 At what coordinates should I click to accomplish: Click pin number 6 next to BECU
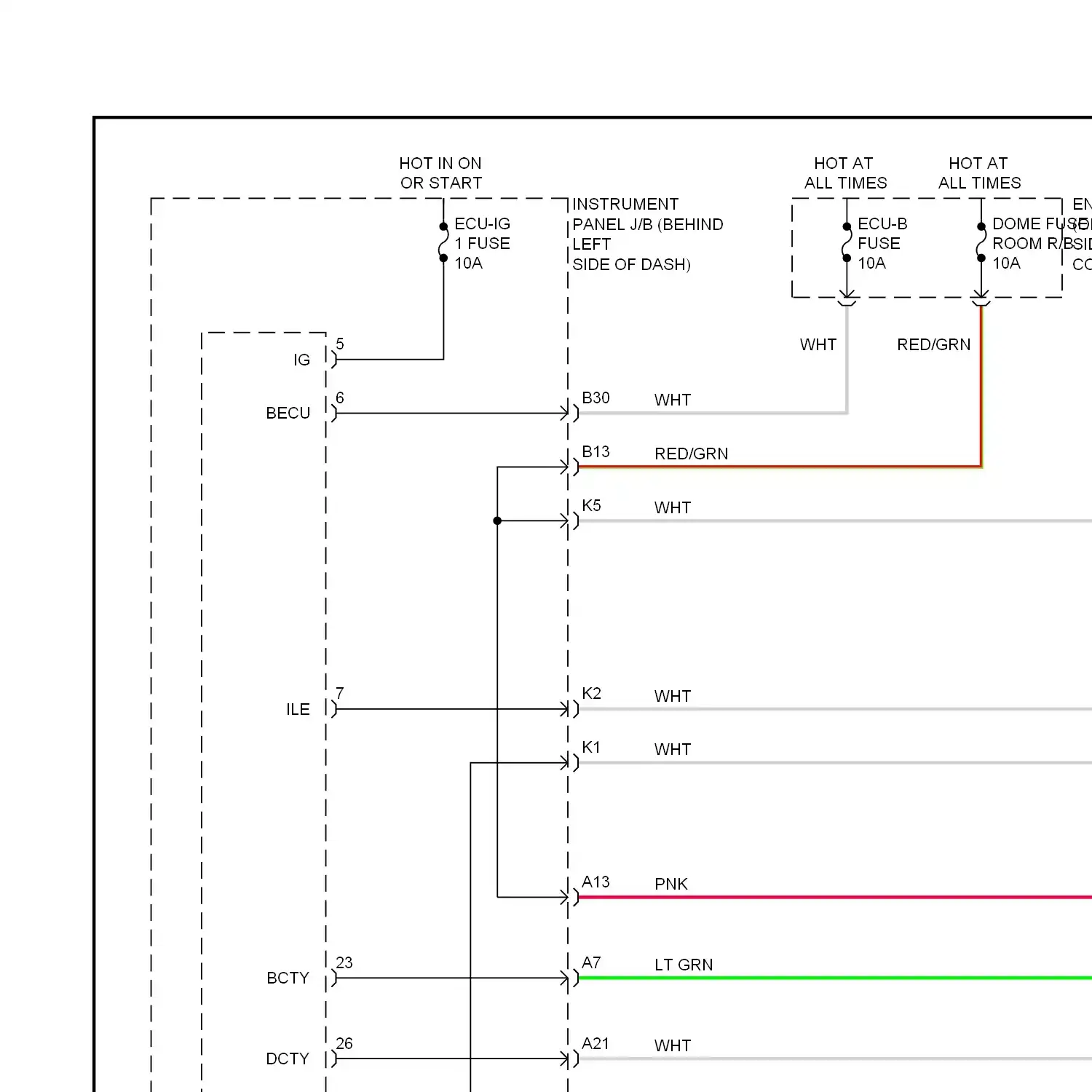pos(339,397)
